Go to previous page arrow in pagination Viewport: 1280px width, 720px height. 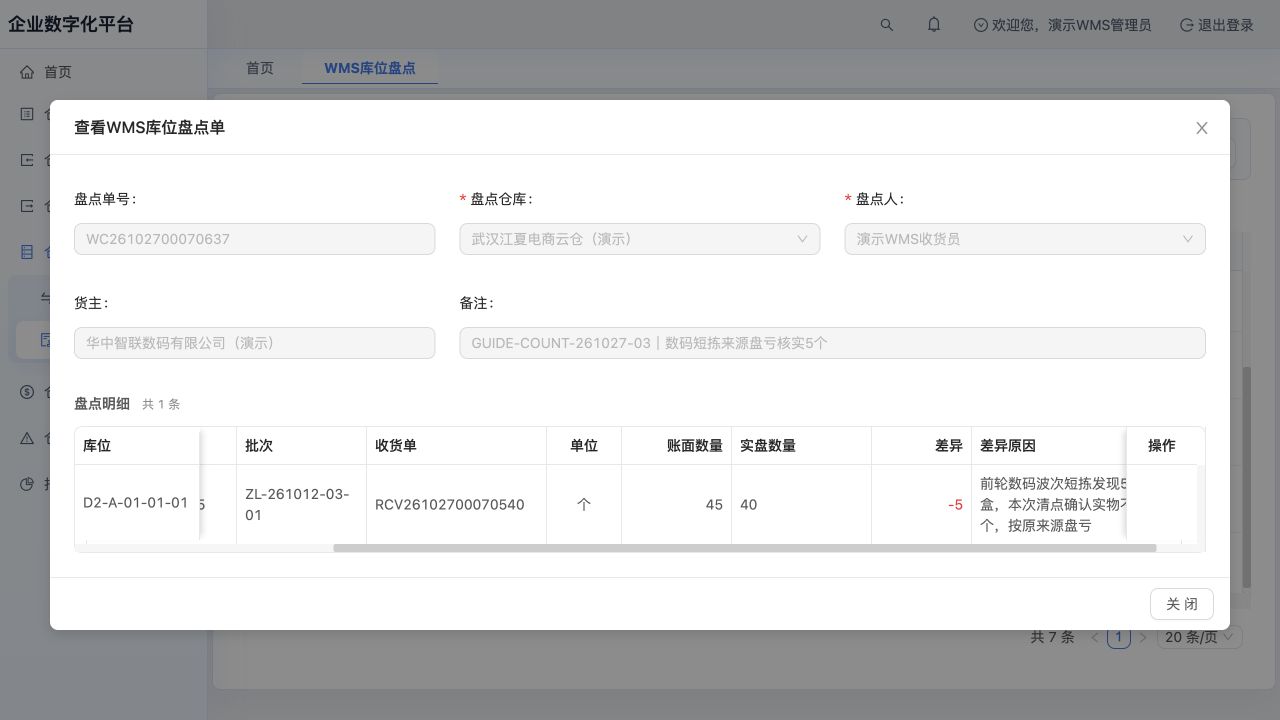point(1095,637)
